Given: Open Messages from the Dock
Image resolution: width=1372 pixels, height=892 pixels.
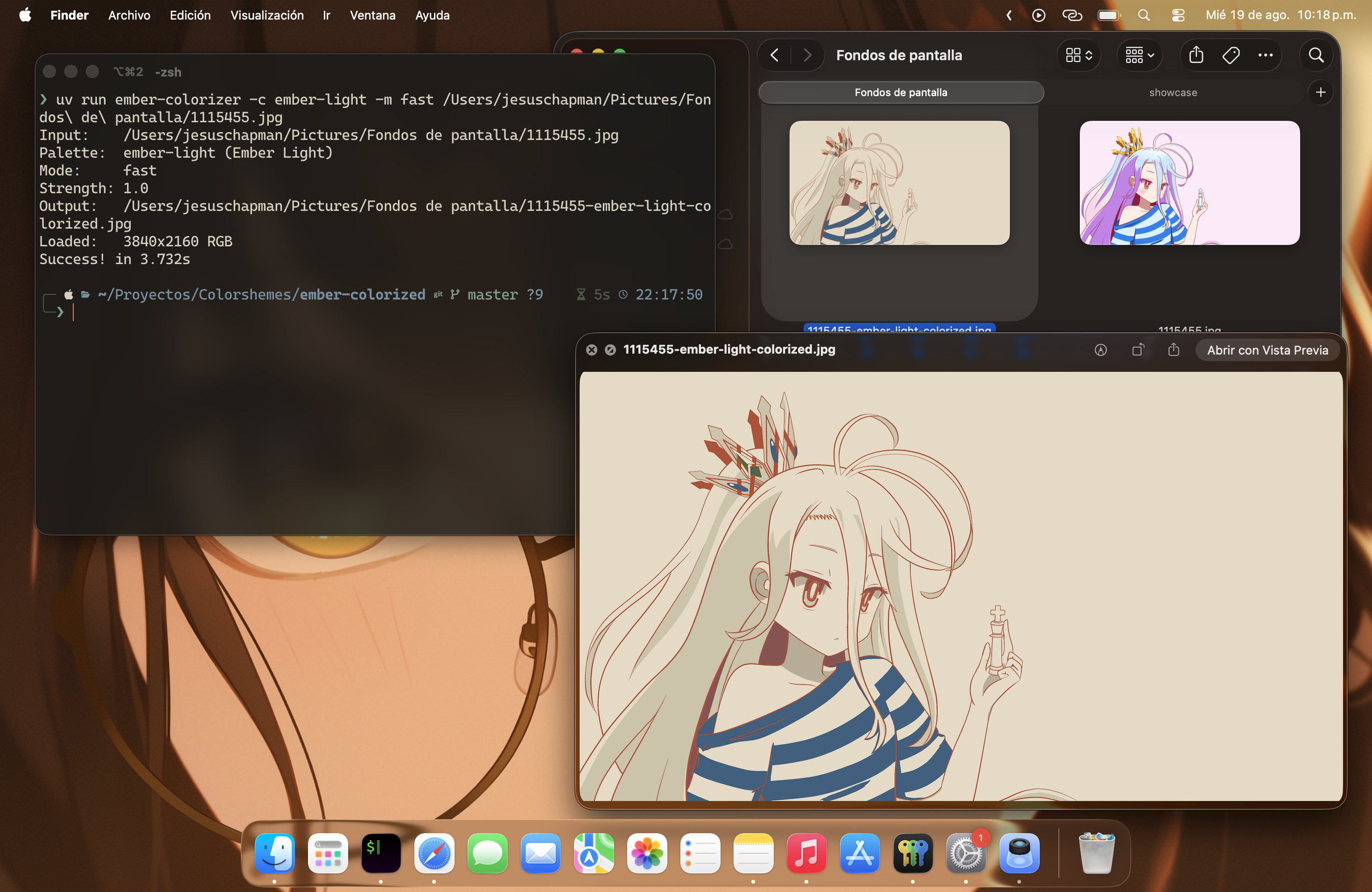Looking at the screenshot, I should (487, 853).
